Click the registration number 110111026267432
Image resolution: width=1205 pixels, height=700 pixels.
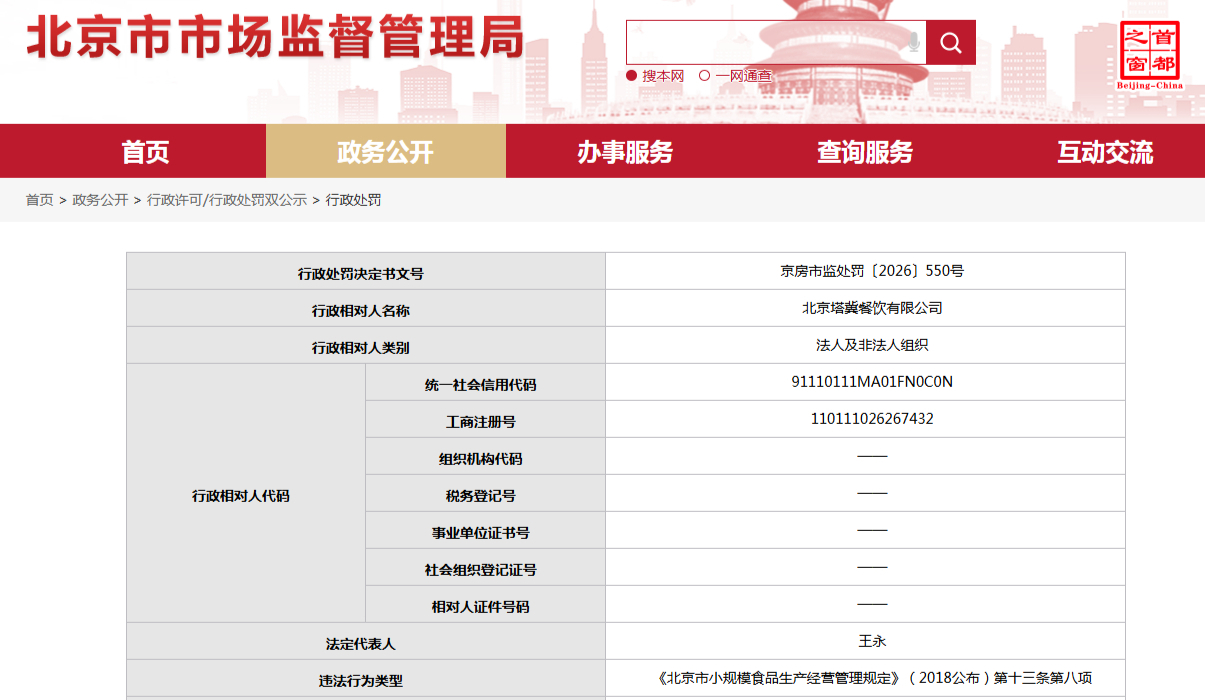[872, 419]
